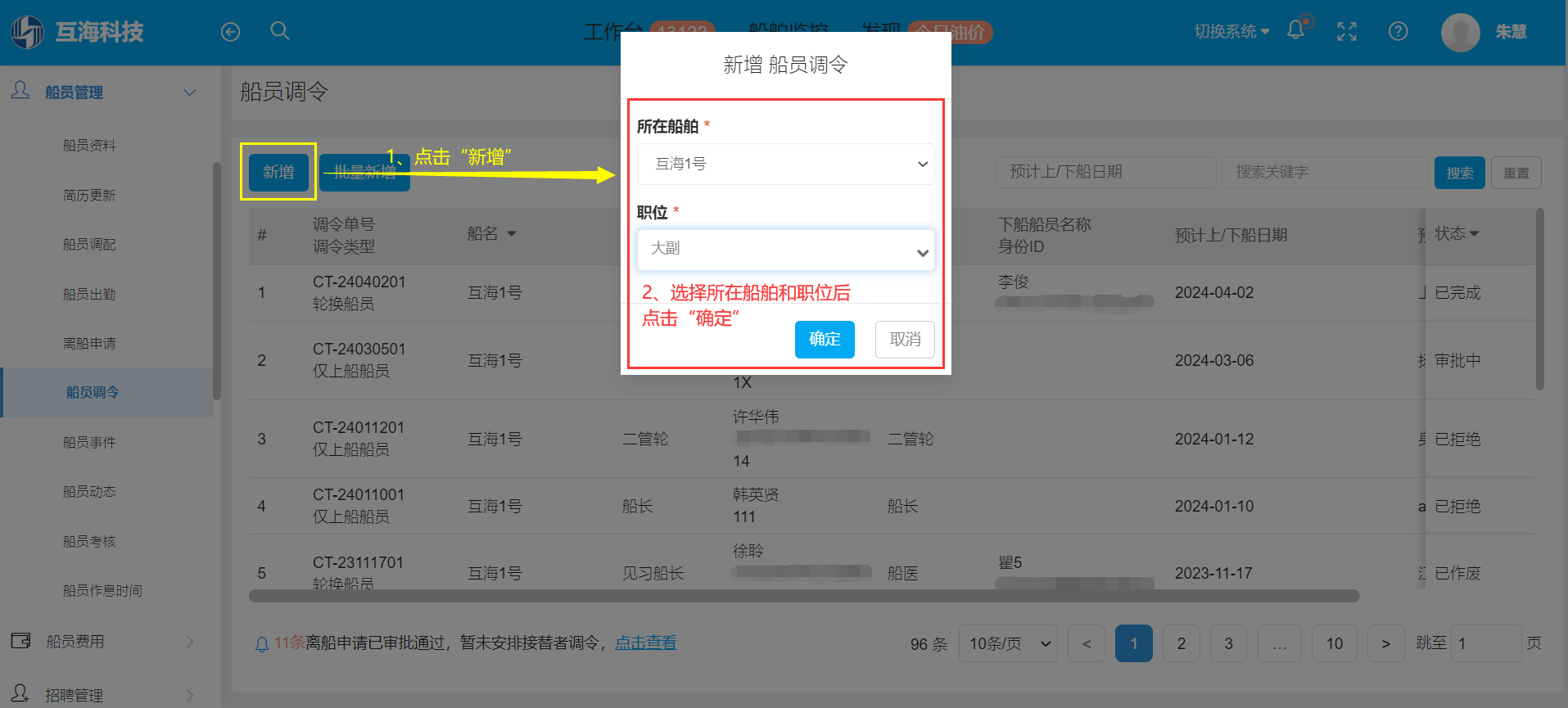Click the 确定 button in the dialog
The width and height of the screenshot is (1568, 708).
[x=825, y=339]
